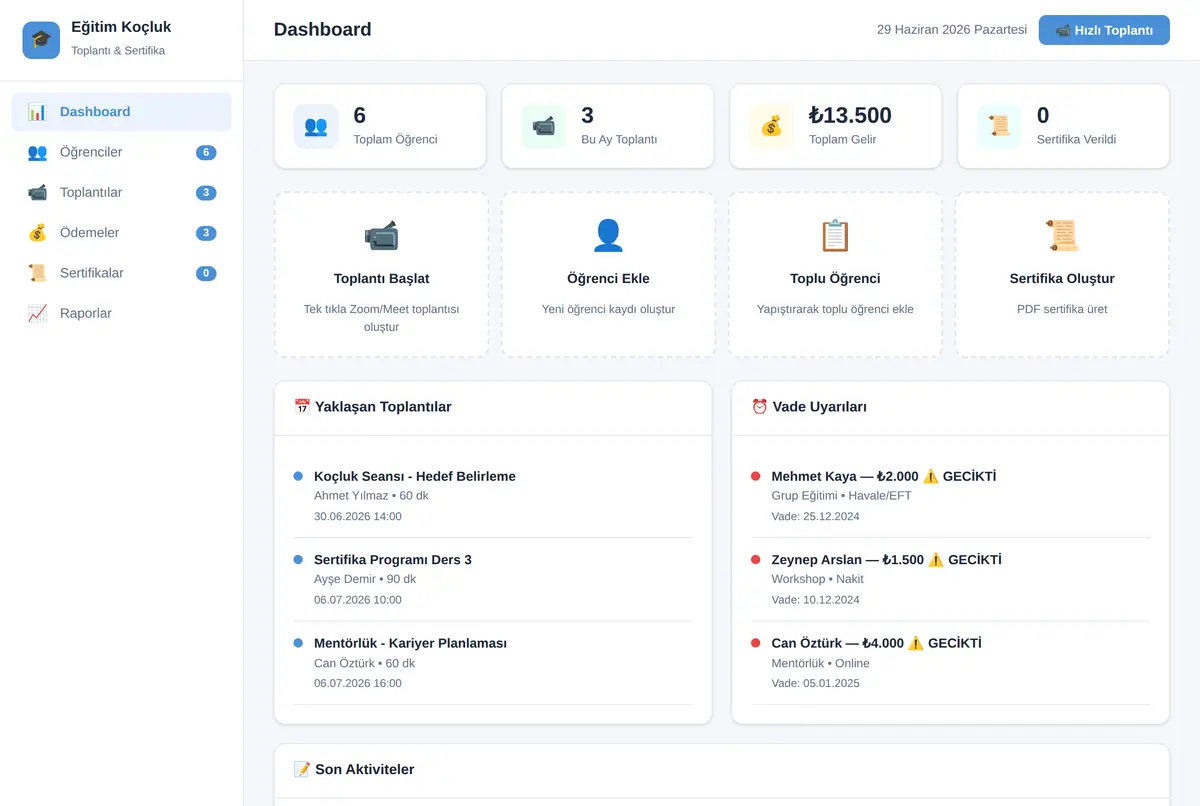Choose the Öğrenci Ekle quick action title
Viewport: 1200px width, 806px height.
pos(608,279)
